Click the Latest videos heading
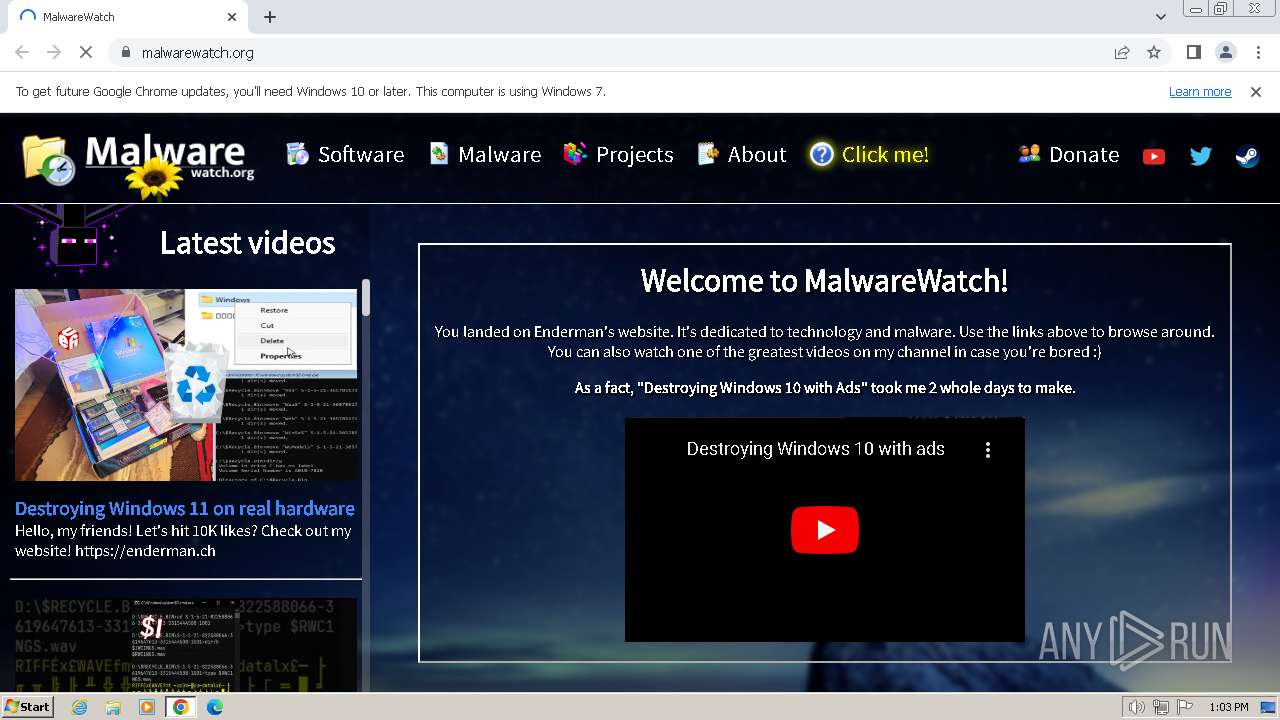This screenshot has width=1280, height=720. point(247,242)
